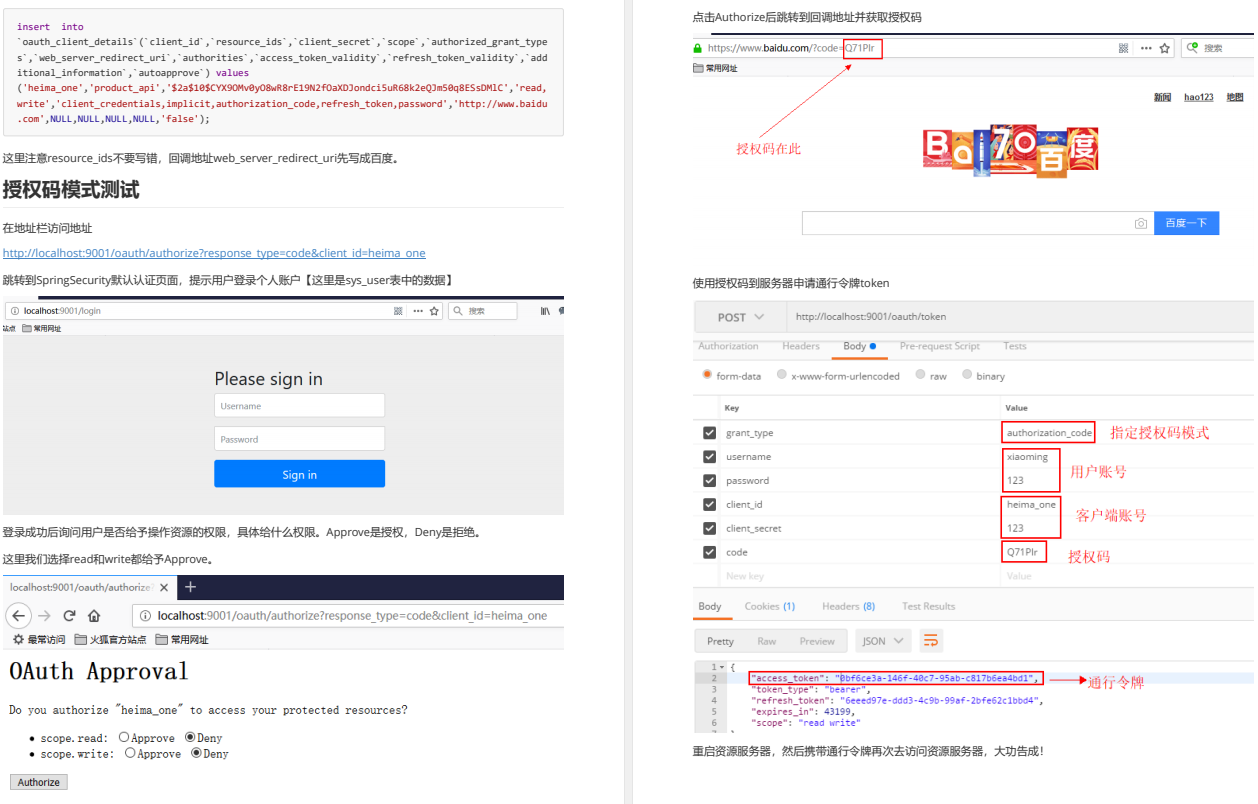Viewport: 1258px width, 804px height.
Task: Uncheck the code parameter row
Action: 709,552
